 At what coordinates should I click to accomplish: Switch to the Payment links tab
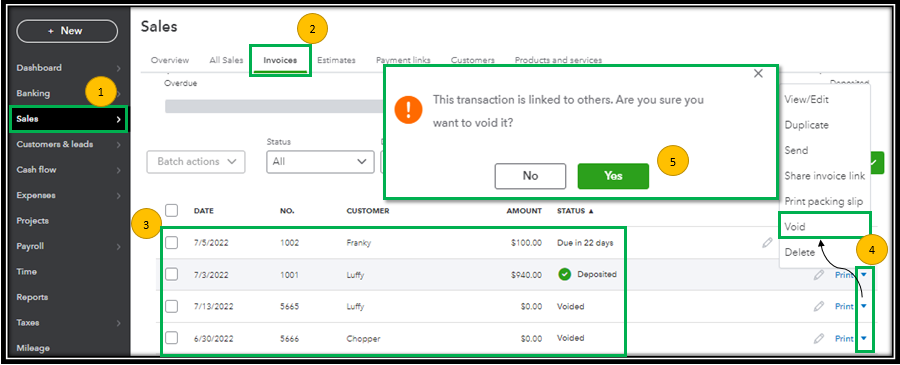(x=404, y=60)
